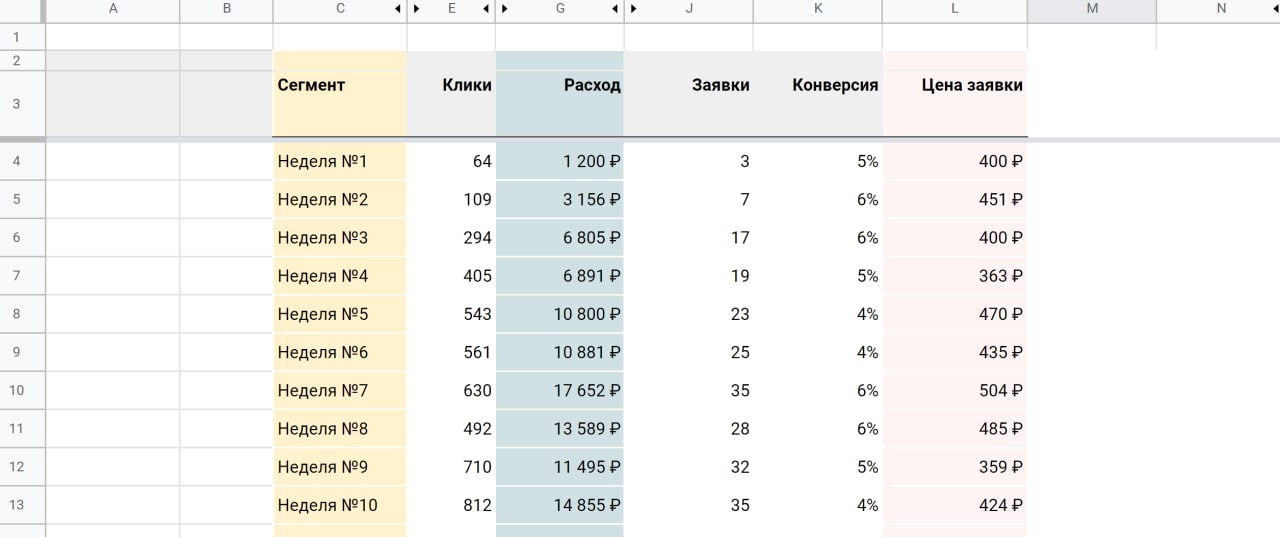Select the entire sheet via top-left corner box
This screenshot has width=1280, height=537.
tap(22, 10)
